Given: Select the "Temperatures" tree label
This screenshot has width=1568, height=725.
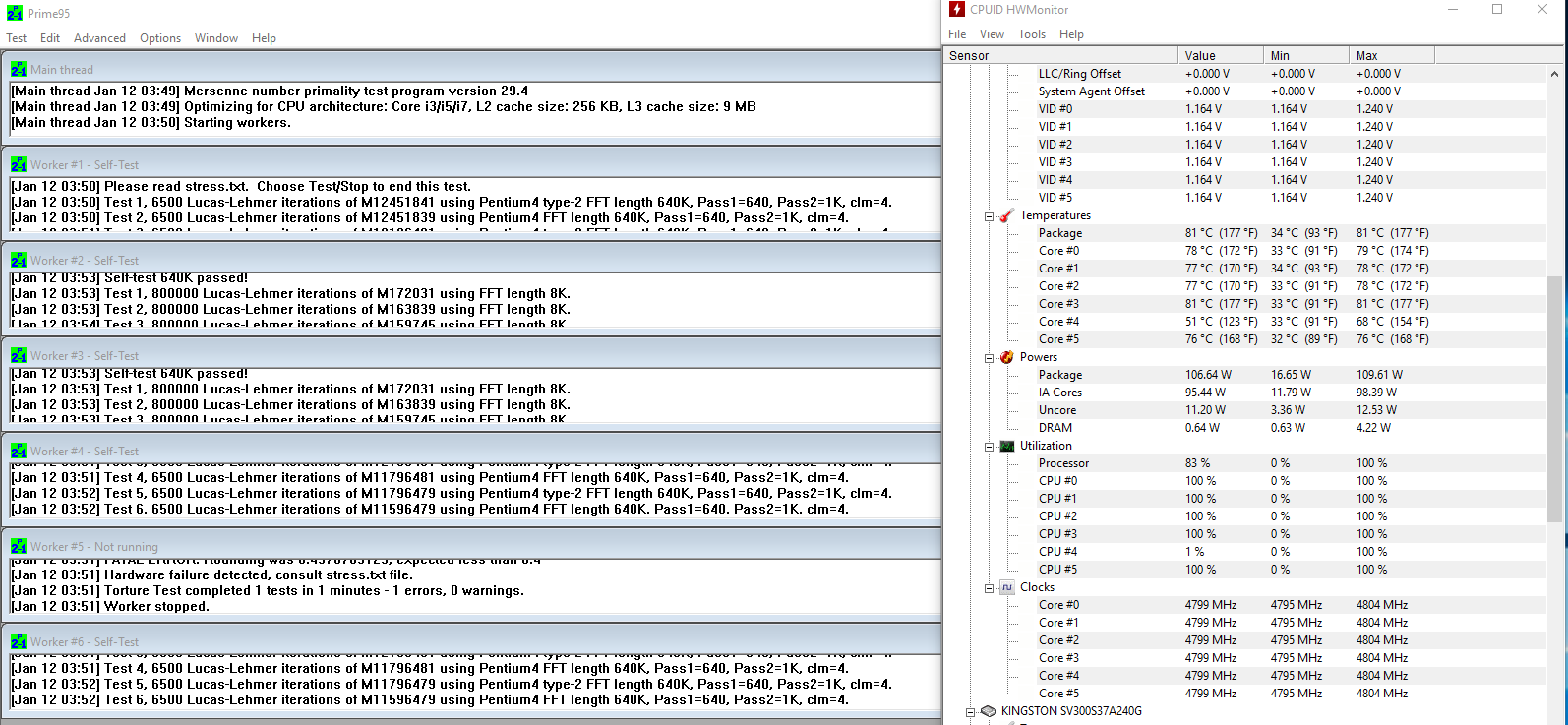Looking at the screenshot, I should click(1055, 215).
